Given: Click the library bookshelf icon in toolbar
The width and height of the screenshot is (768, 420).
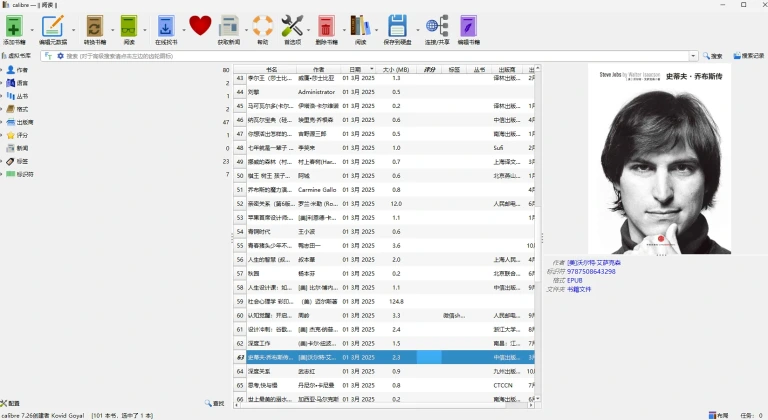Looking at the screenshot, I should pyautogui.click(x=360, y=26).
